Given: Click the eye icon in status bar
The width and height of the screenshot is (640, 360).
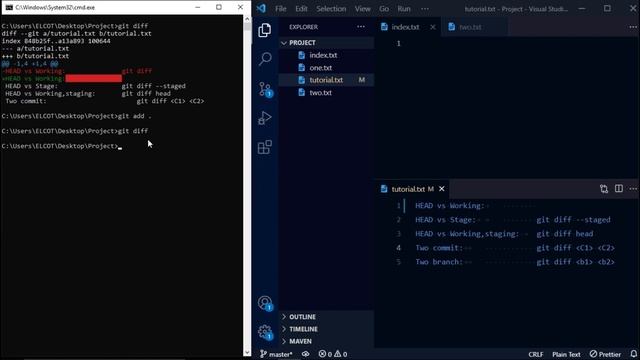Looking at the screenshot, I should coord(305,354).
